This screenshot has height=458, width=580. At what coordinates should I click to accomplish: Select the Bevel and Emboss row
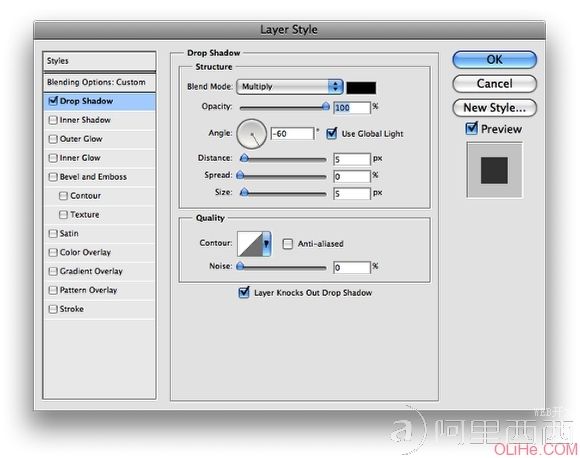tap(99, 177)
